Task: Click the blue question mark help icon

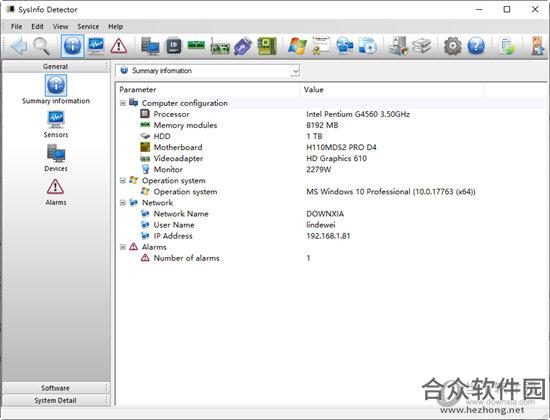Action: [x=476, y=46]
